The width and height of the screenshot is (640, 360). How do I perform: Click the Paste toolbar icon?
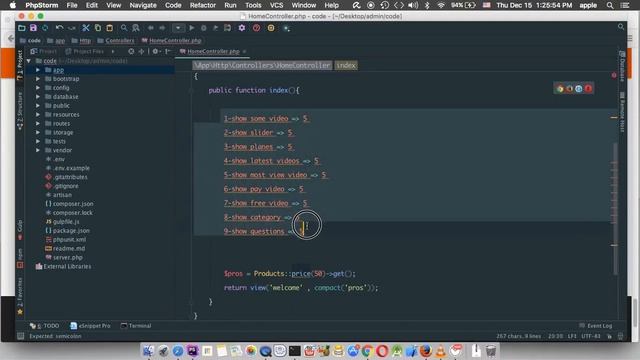tap(109, 28)
